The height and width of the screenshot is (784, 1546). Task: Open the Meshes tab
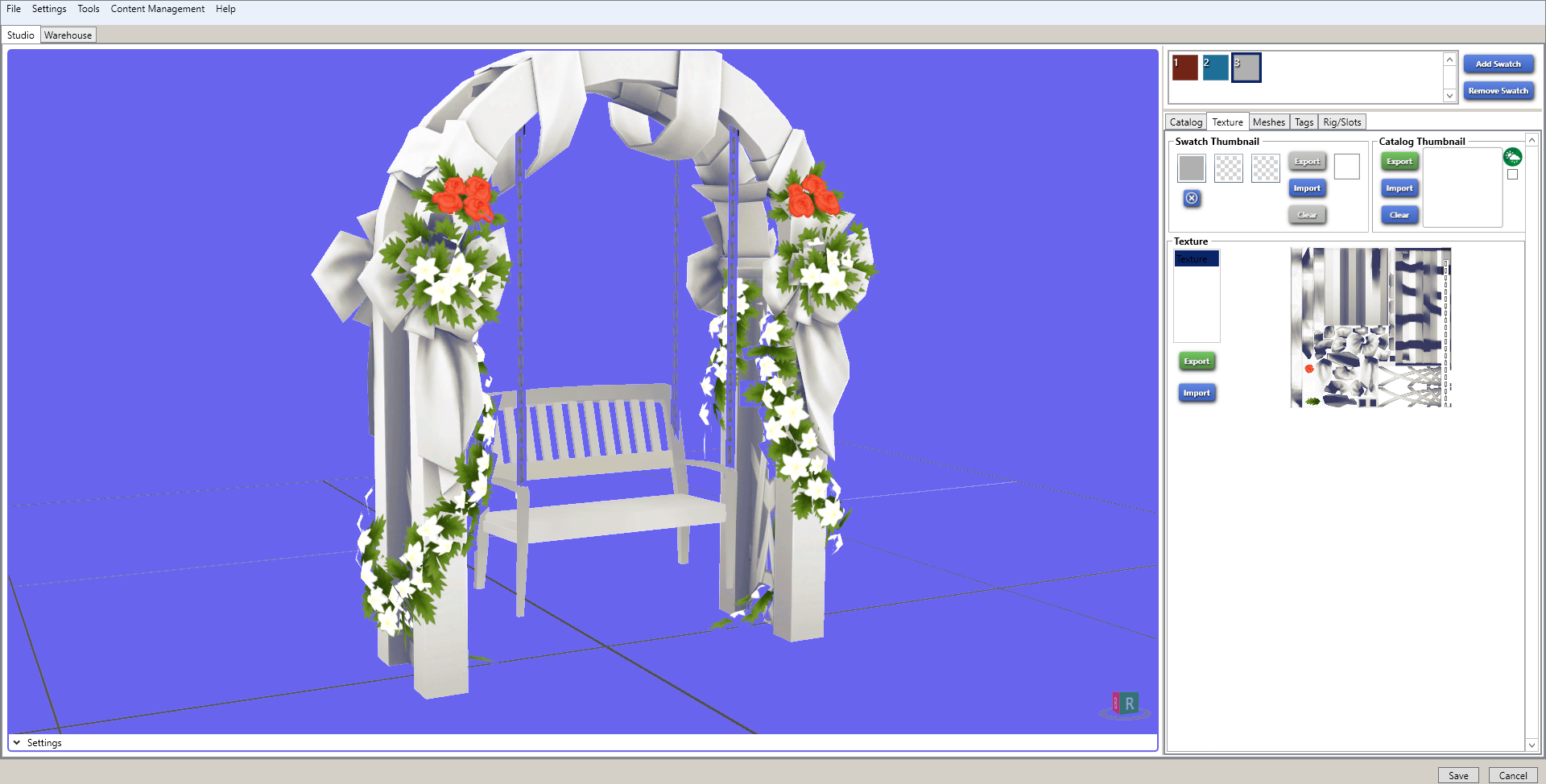(1269, 122)
